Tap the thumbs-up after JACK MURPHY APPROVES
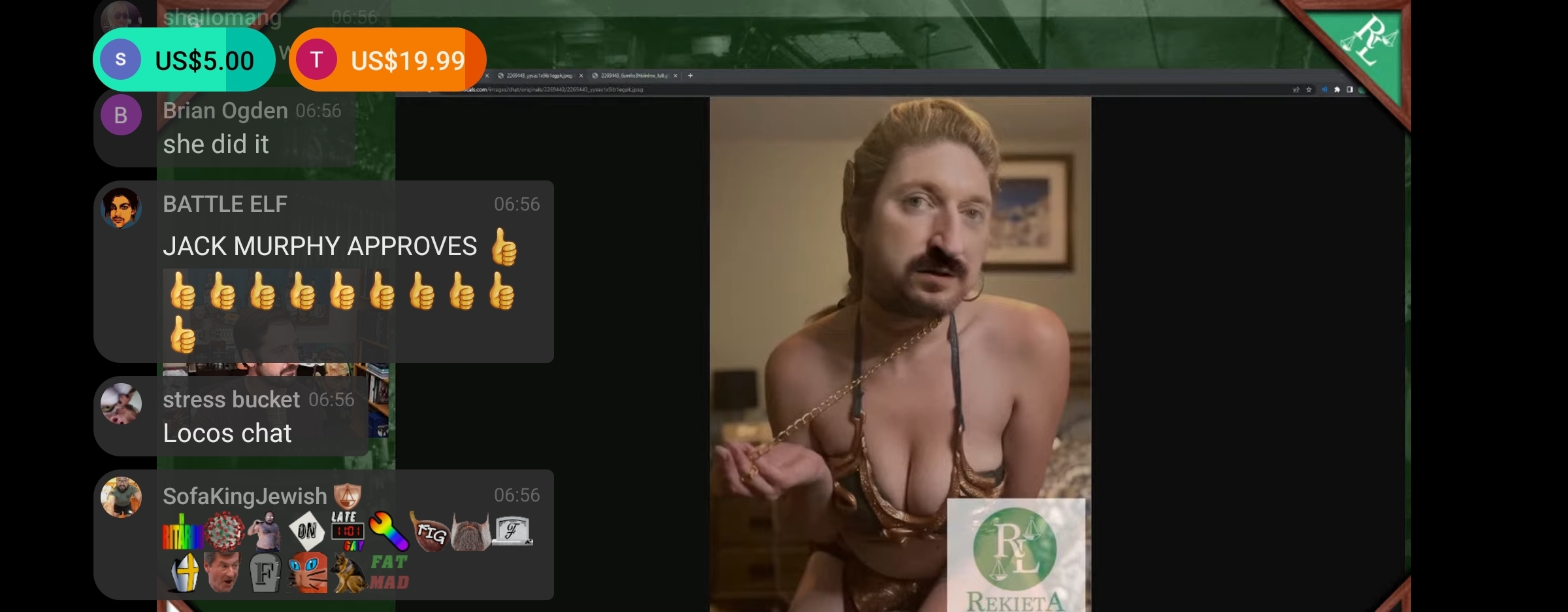Image resolution: width=1568 pixels, height=612 pixels. (504, 246)
